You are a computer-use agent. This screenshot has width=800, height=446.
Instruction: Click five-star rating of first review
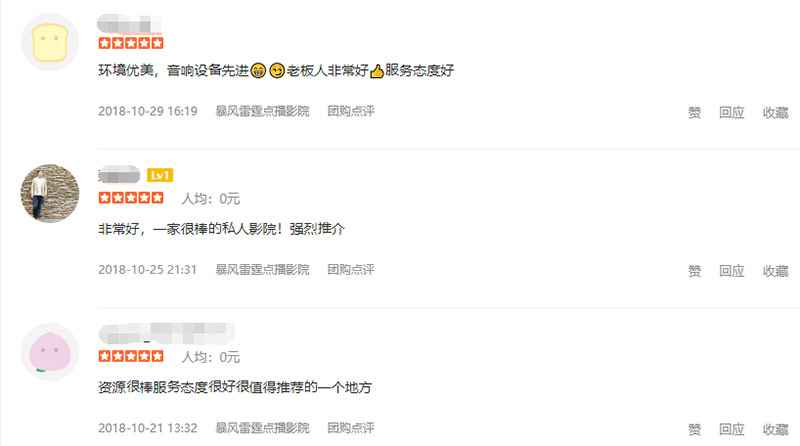pyautogui.click(x=131, y=43)
